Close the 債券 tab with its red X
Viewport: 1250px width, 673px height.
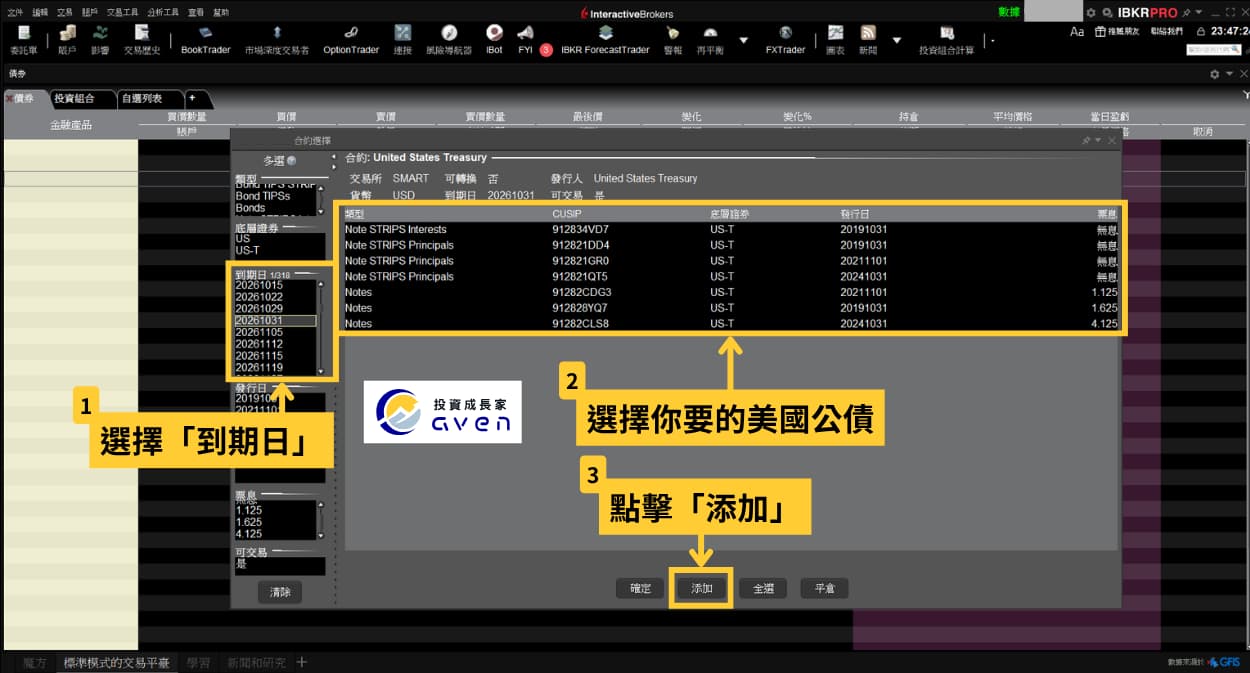[9, 98]
